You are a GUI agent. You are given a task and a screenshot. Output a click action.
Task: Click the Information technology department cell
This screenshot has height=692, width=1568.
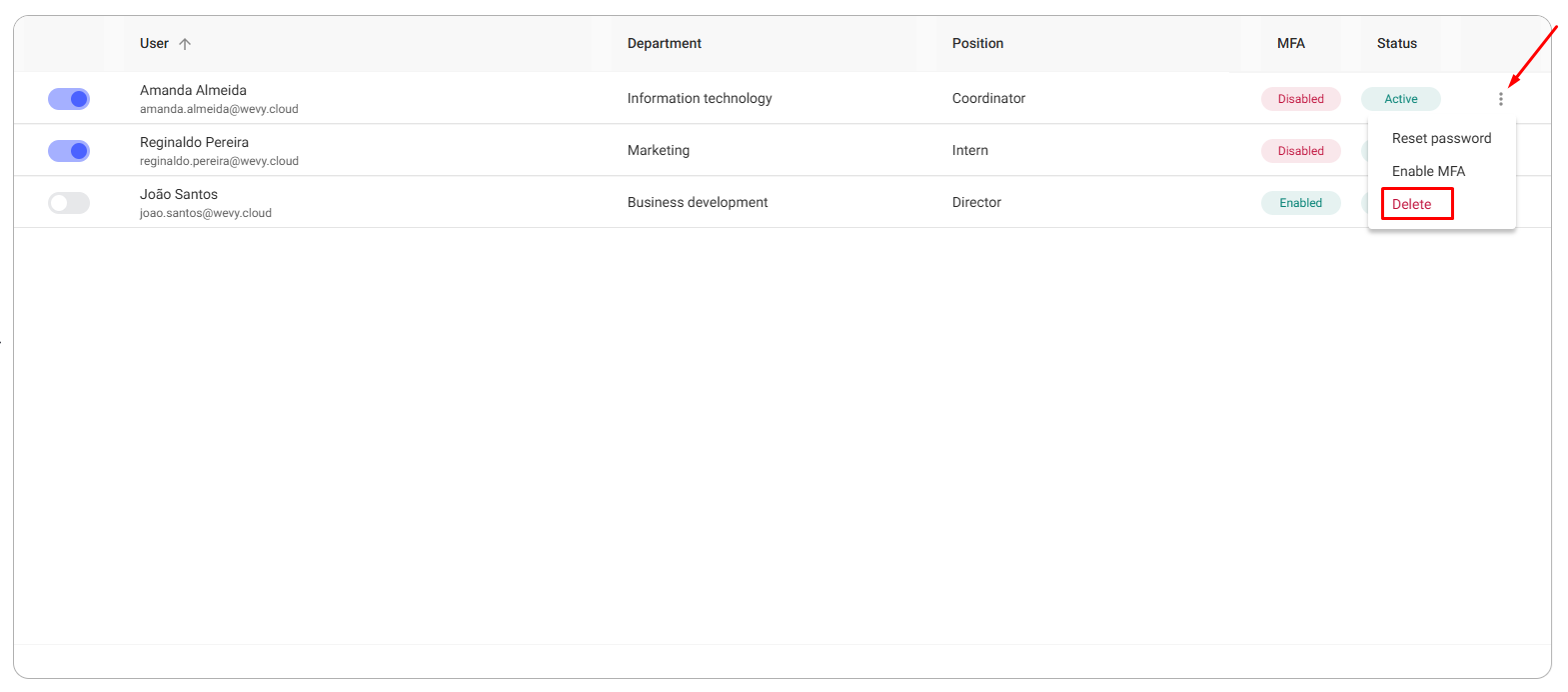700,98
